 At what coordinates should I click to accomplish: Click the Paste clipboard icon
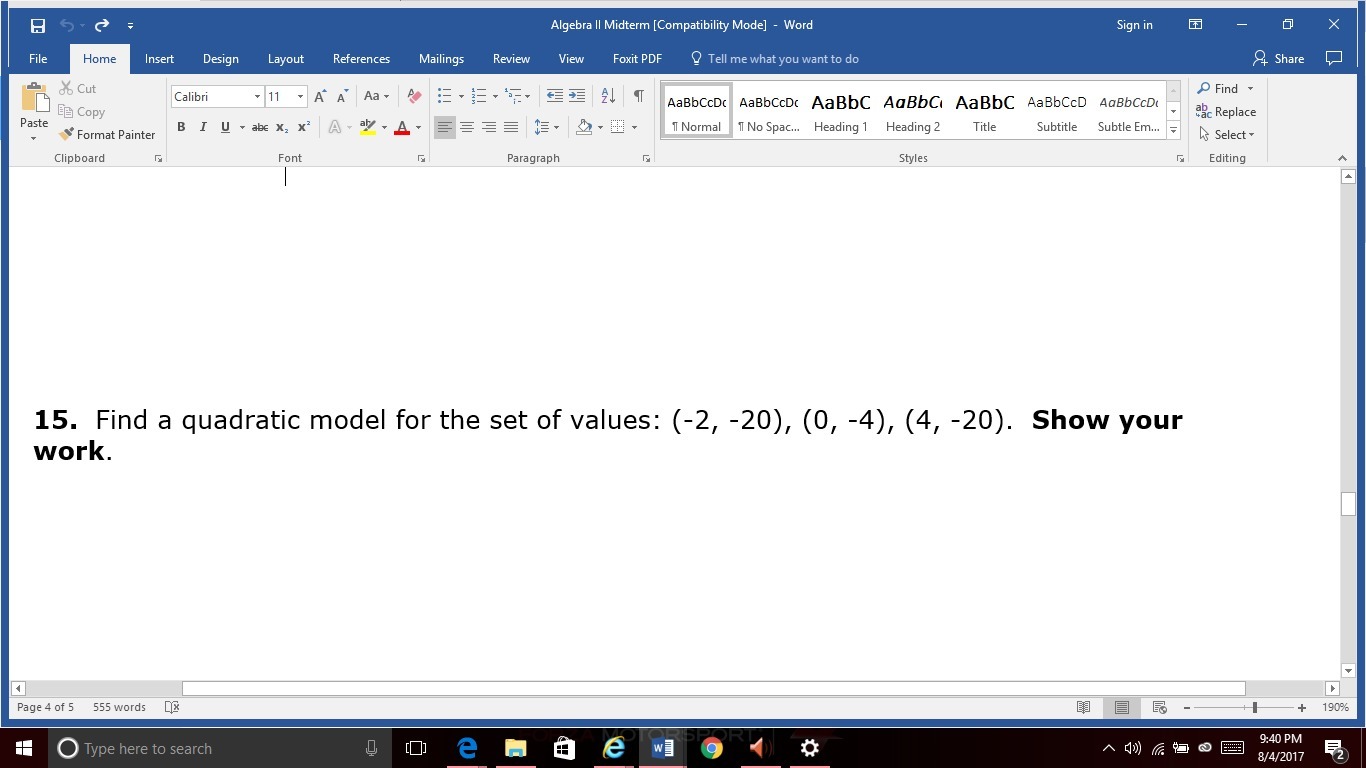34,98
